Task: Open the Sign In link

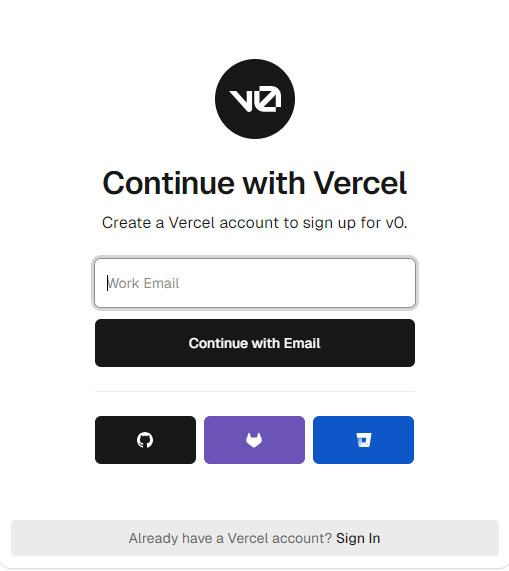Action: (x=358, y=538)
